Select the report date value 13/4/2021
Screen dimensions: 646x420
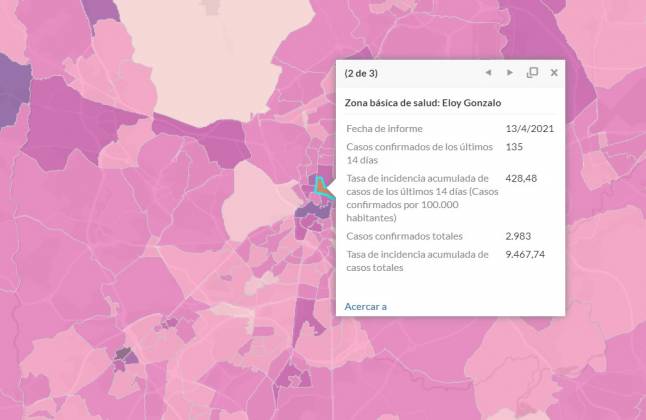(530, 129)
